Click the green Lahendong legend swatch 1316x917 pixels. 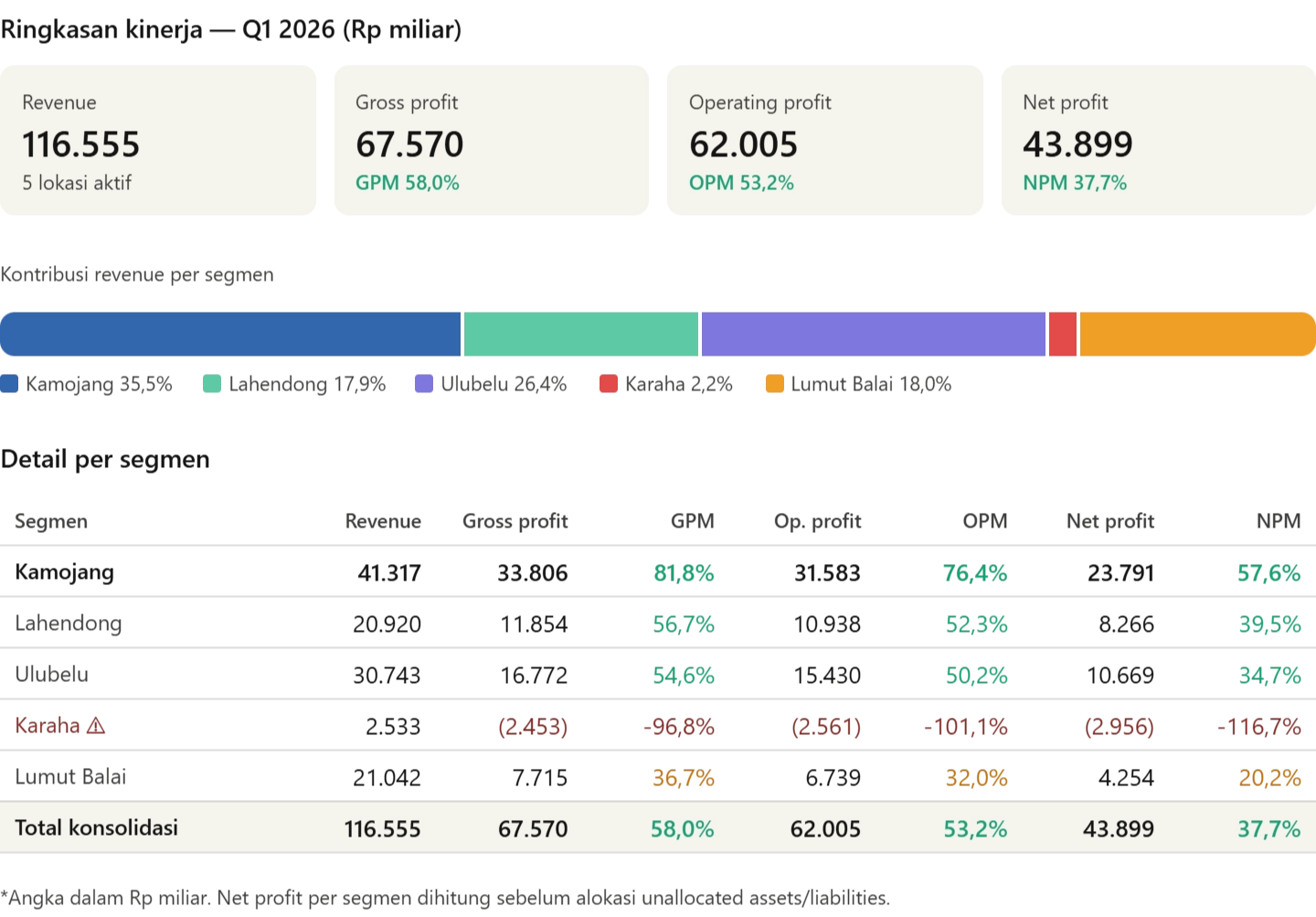point(212,384)
